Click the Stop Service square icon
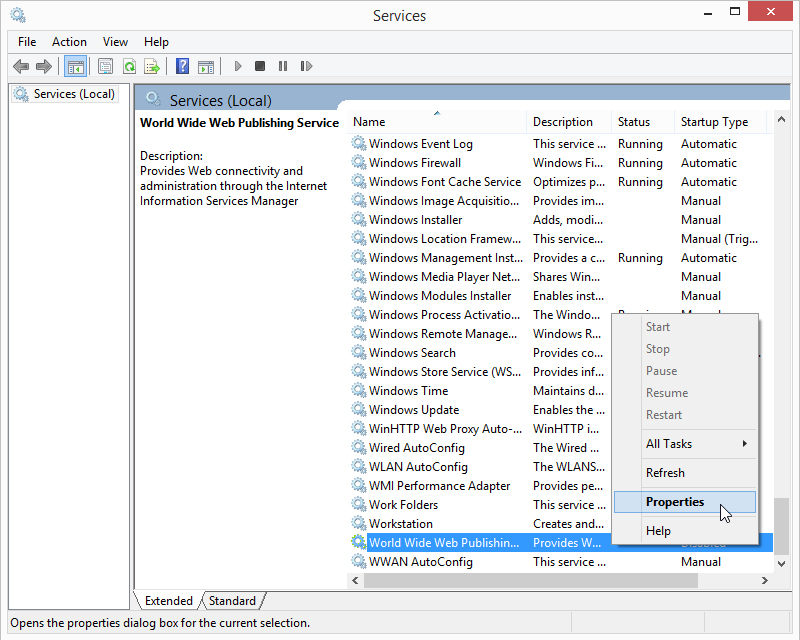The width and height of the screenshot is (800, 640). click(260, 66)
